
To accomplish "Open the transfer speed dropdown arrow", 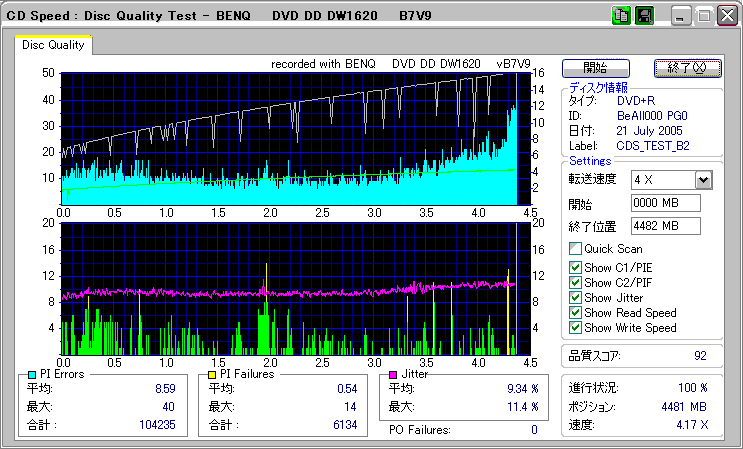I will coord(703,180).
